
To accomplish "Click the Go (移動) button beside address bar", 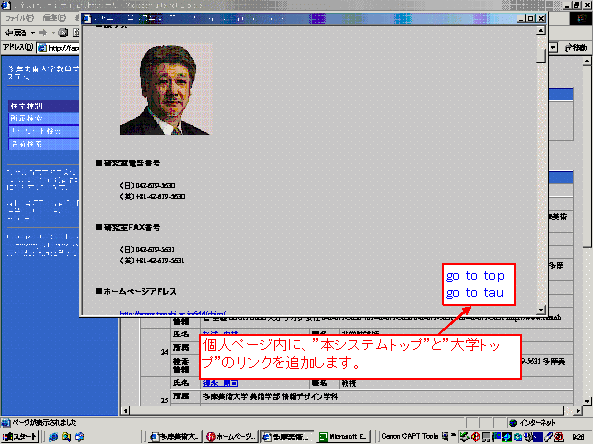I will (575, 48).
